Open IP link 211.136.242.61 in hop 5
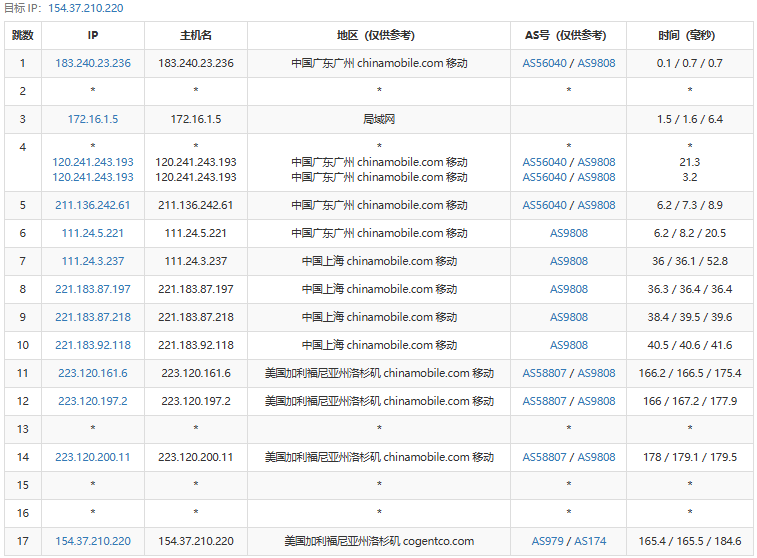The image size is (757, 558). pyautogui.click(x=93, y=205)
